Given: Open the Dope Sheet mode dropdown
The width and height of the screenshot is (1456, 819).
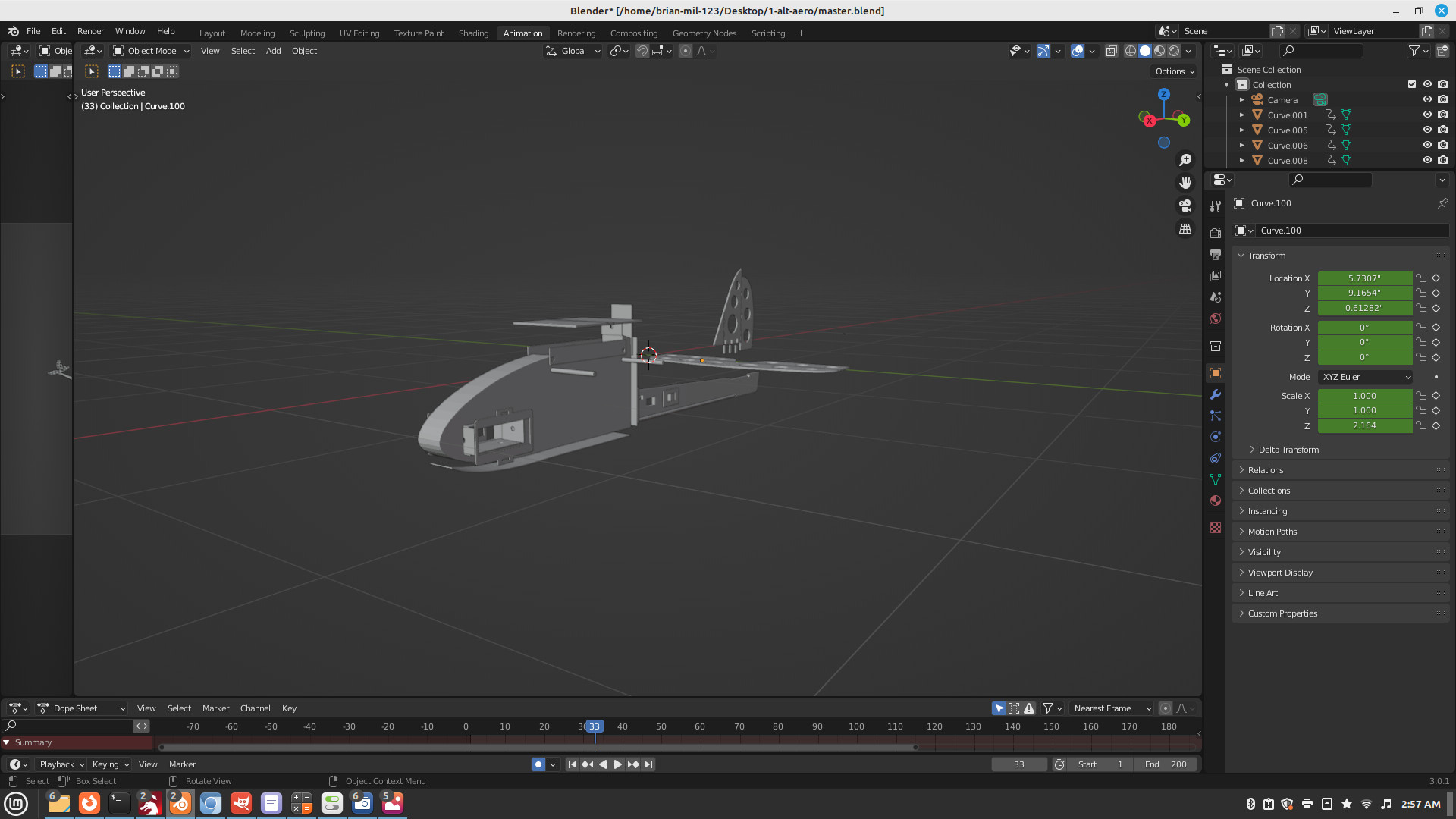Looking at the screenshot, I should click(82, 708).
